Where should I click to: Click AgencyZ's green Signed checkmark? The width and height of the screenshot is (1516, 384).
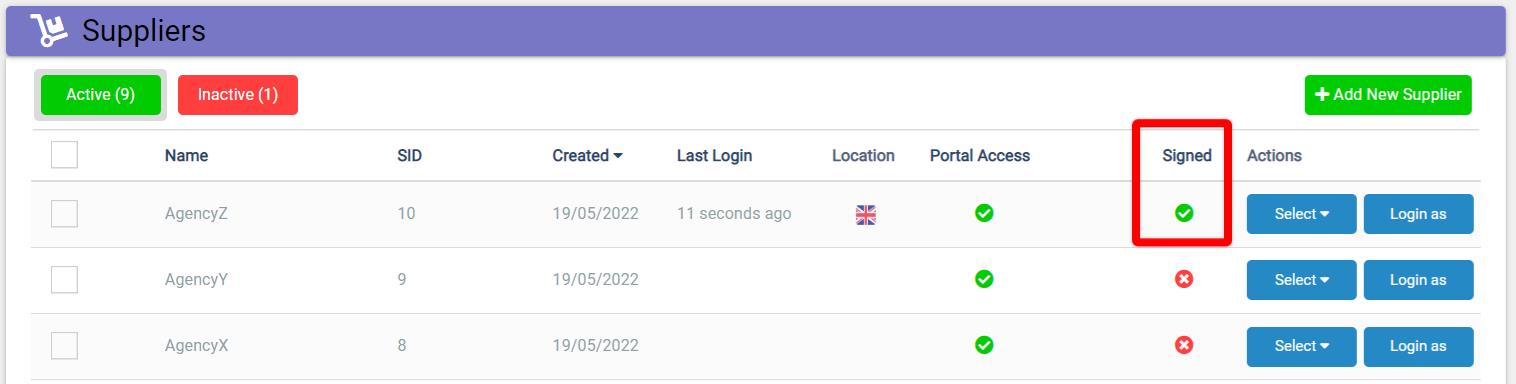(x=1184, y=213)
